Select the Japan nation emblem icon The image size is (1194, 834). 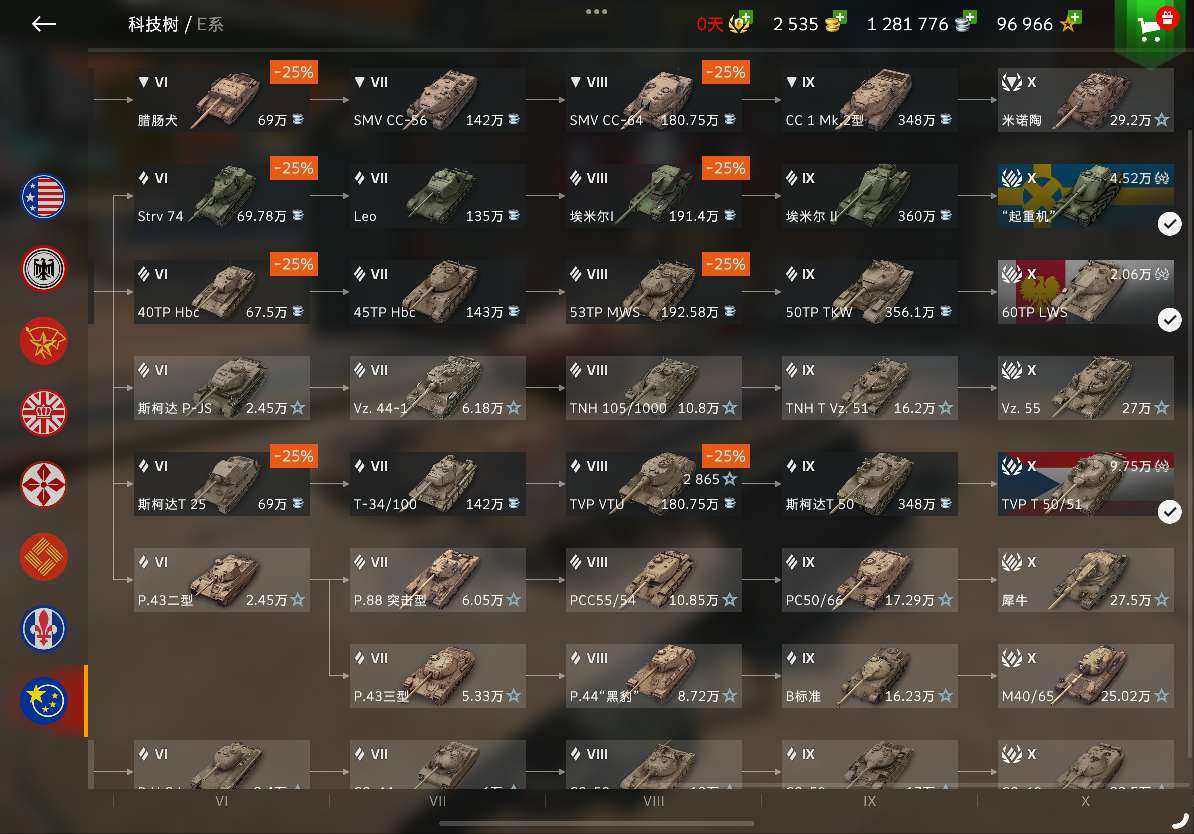point(43,484)
